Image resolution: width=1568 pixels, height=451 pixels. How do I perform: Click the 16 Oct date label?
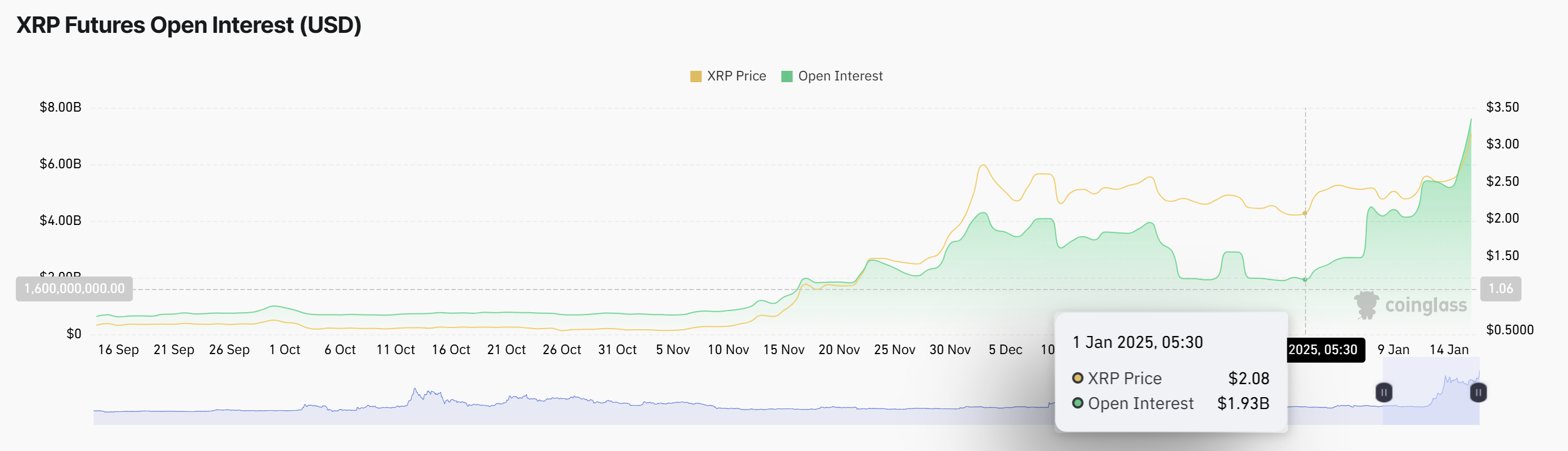(451, 350)
